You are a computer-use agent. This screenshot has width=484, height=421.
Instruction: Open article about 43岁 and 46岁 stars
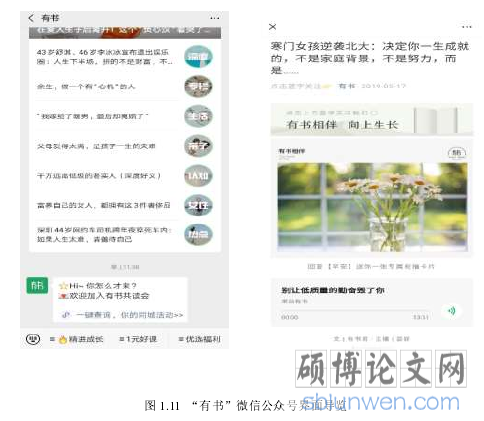click(x=104, y=57)
